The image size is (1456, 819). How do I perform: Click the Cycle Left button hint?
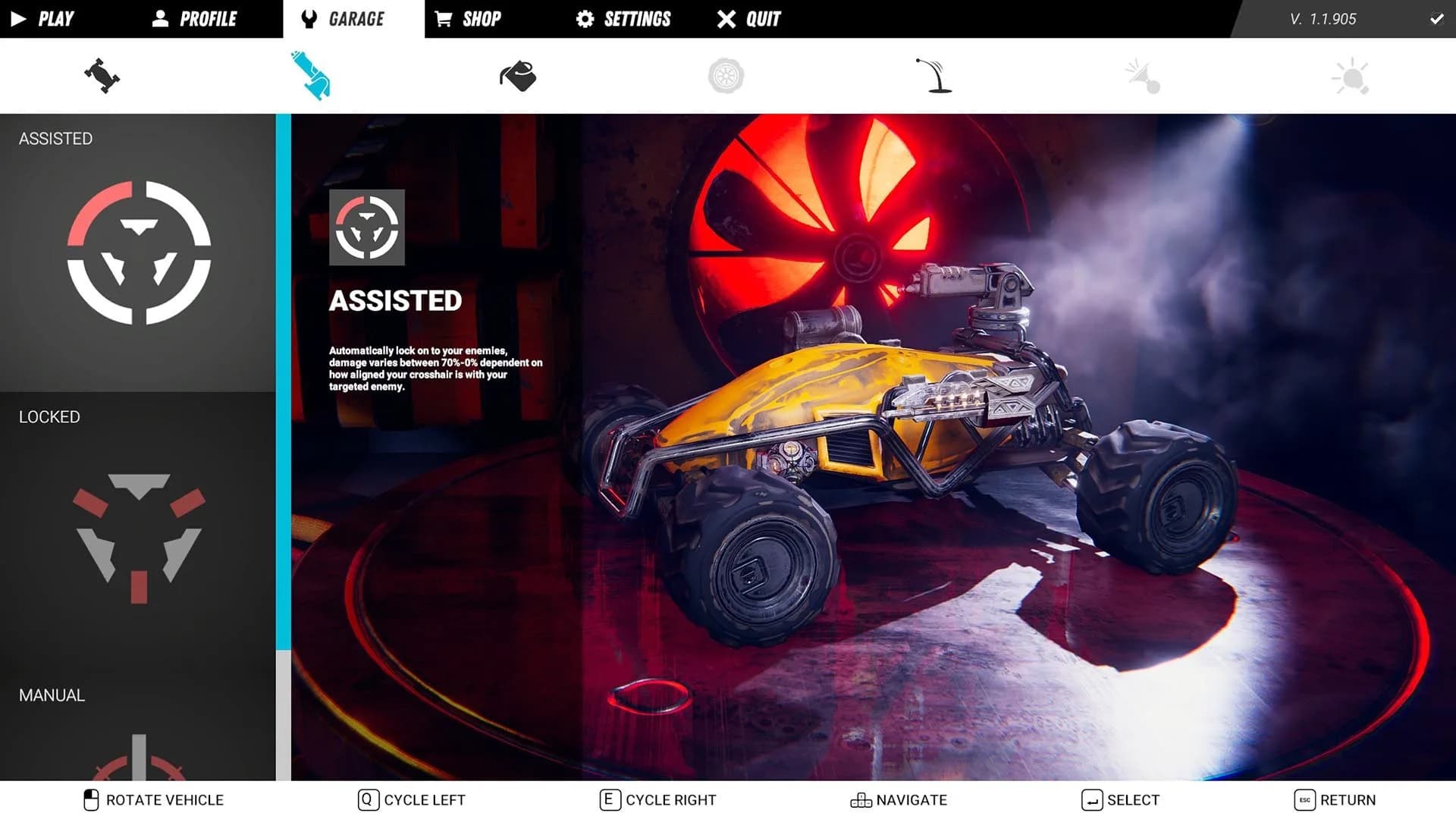coord(412,800)
